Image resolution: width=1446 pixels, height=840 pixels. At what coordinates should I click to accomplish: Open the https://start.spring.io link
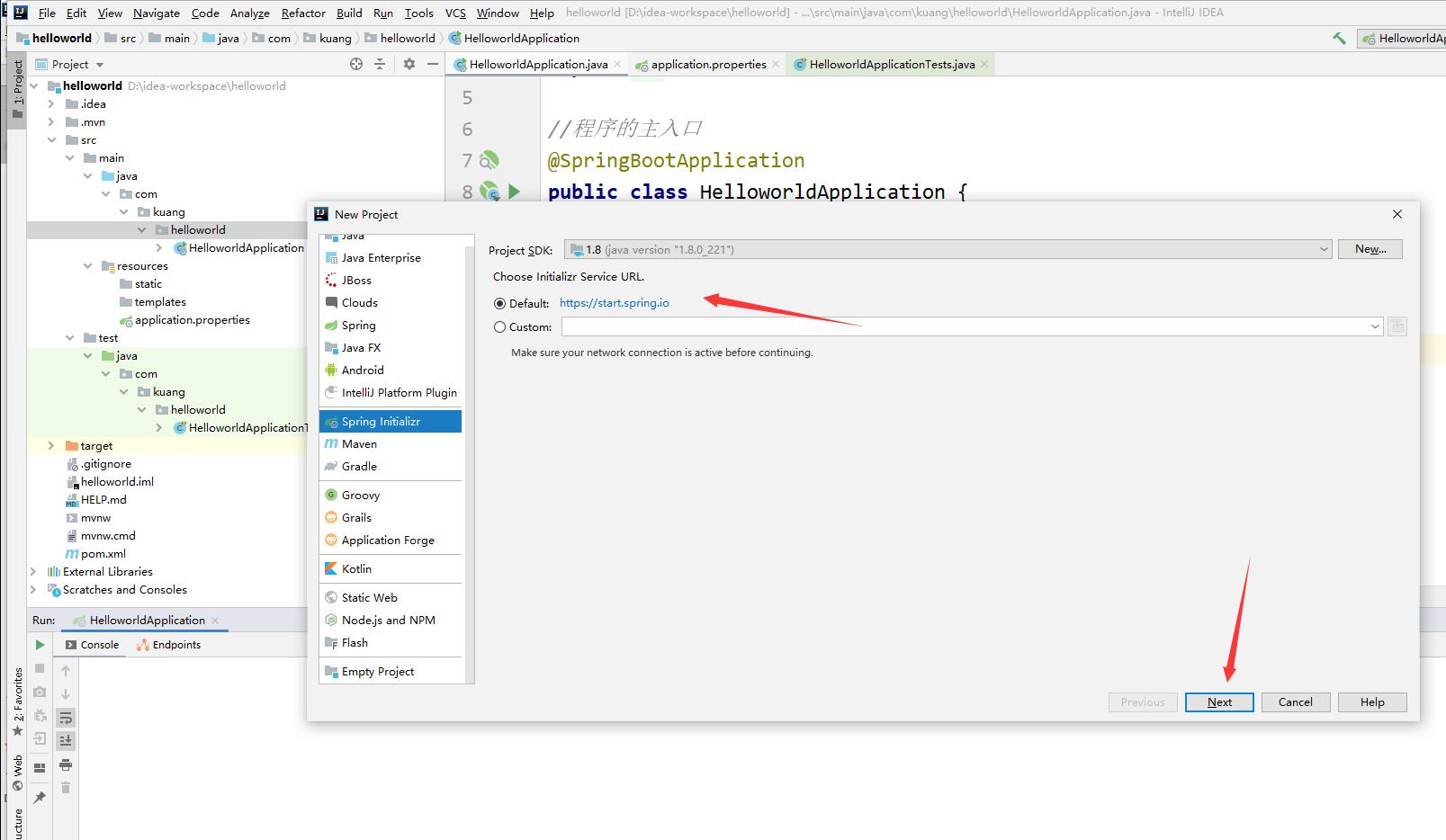615,303
